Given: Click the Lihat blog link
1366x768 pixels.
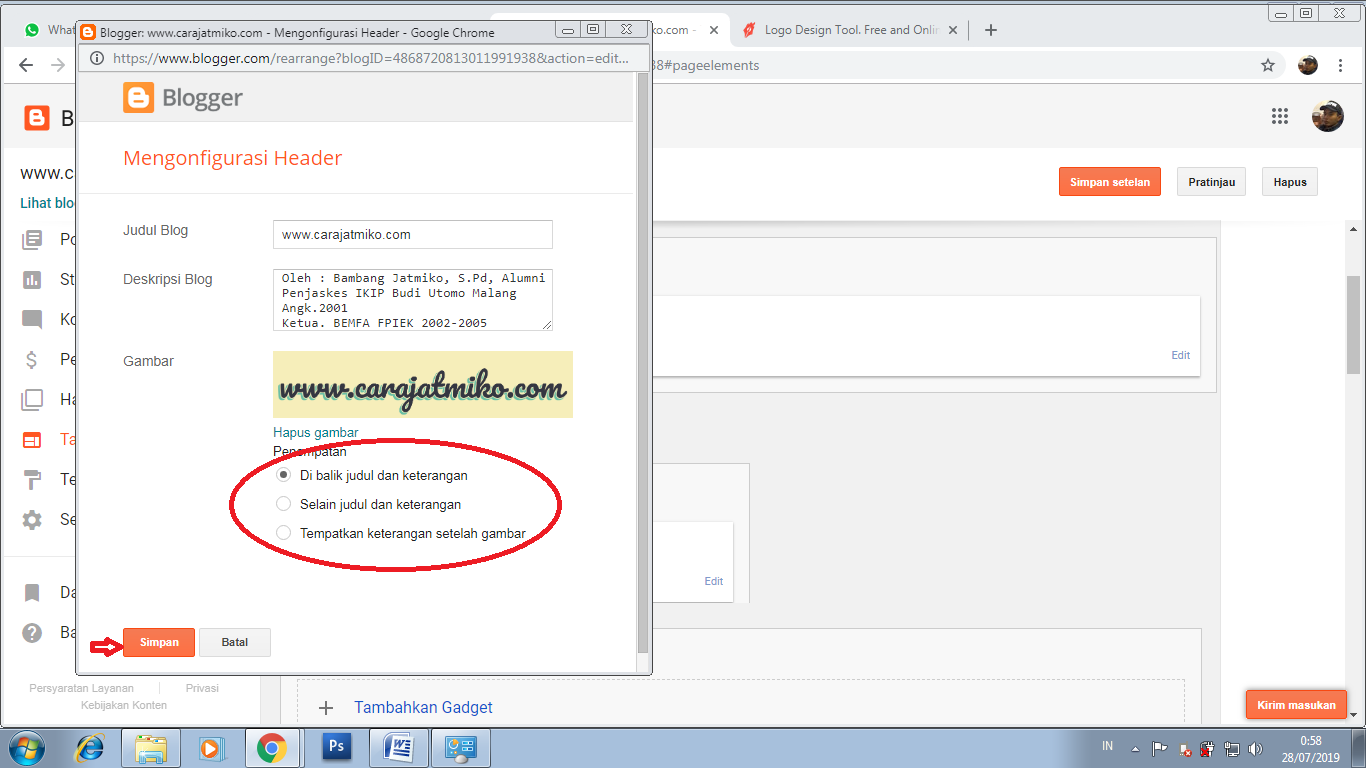Looking at the screenshot, I should [47, 203].
